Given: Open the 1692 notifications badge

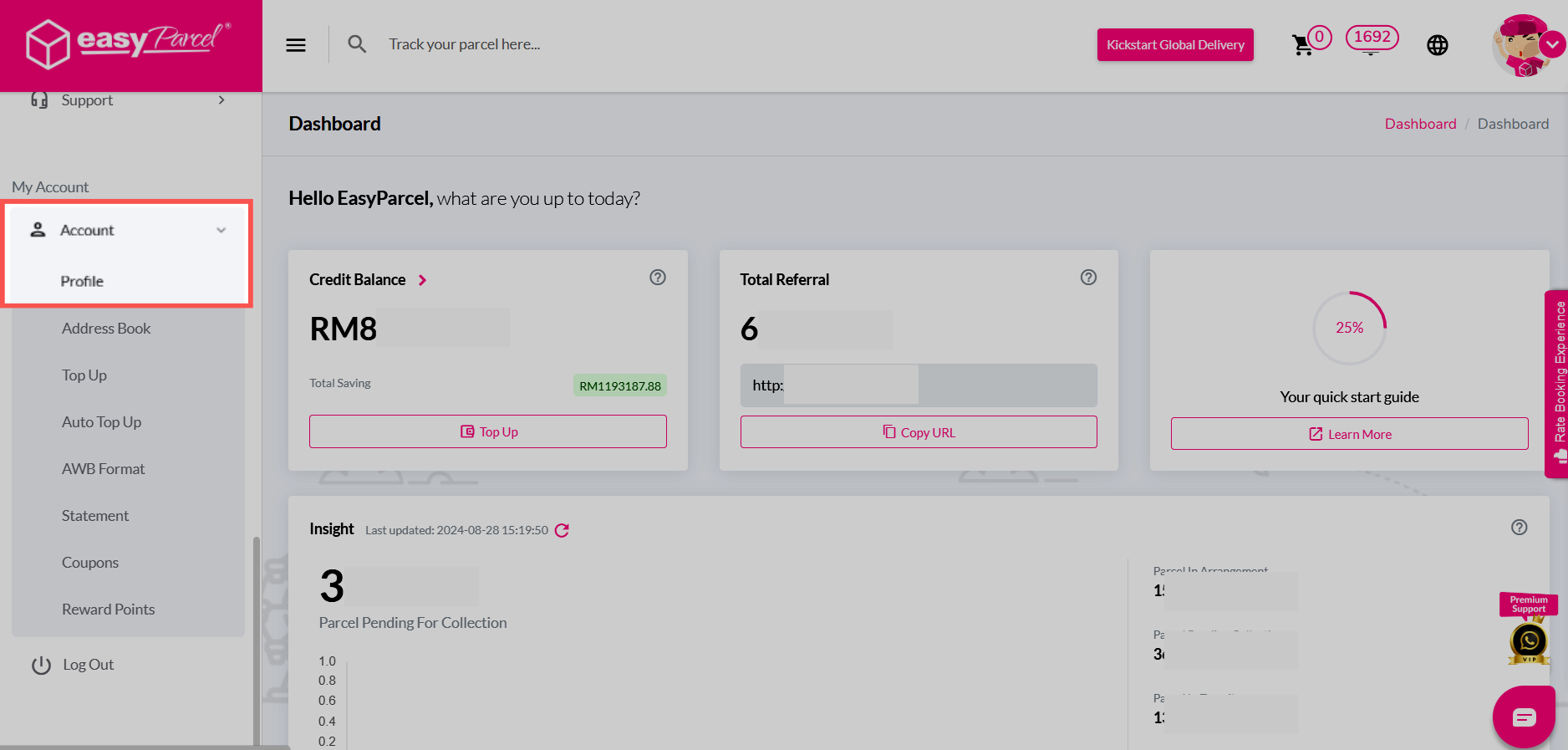Looking at the screenshot, I should tap(1372, 38).
